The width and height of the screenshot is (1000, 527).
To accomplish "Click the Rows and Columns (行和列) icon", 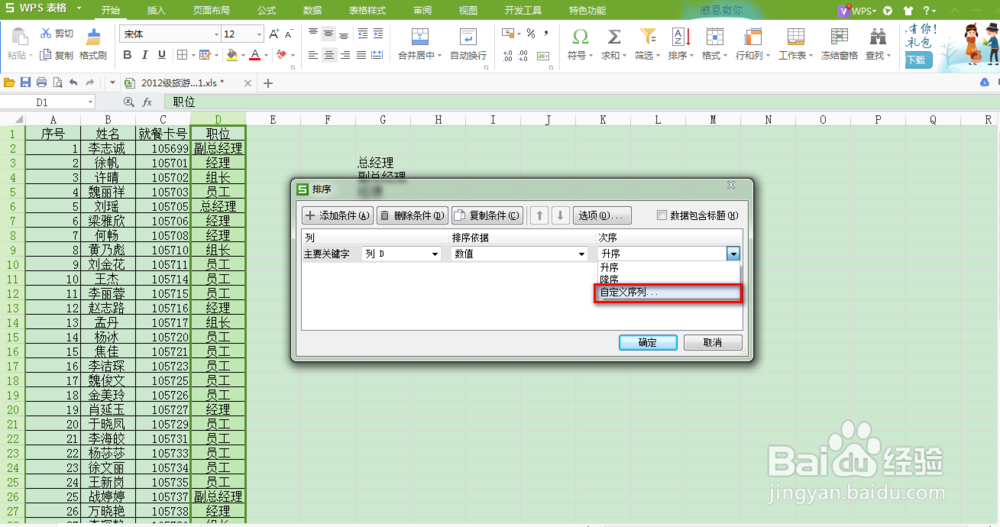I will pyautogui.click(x=753, y=36).
